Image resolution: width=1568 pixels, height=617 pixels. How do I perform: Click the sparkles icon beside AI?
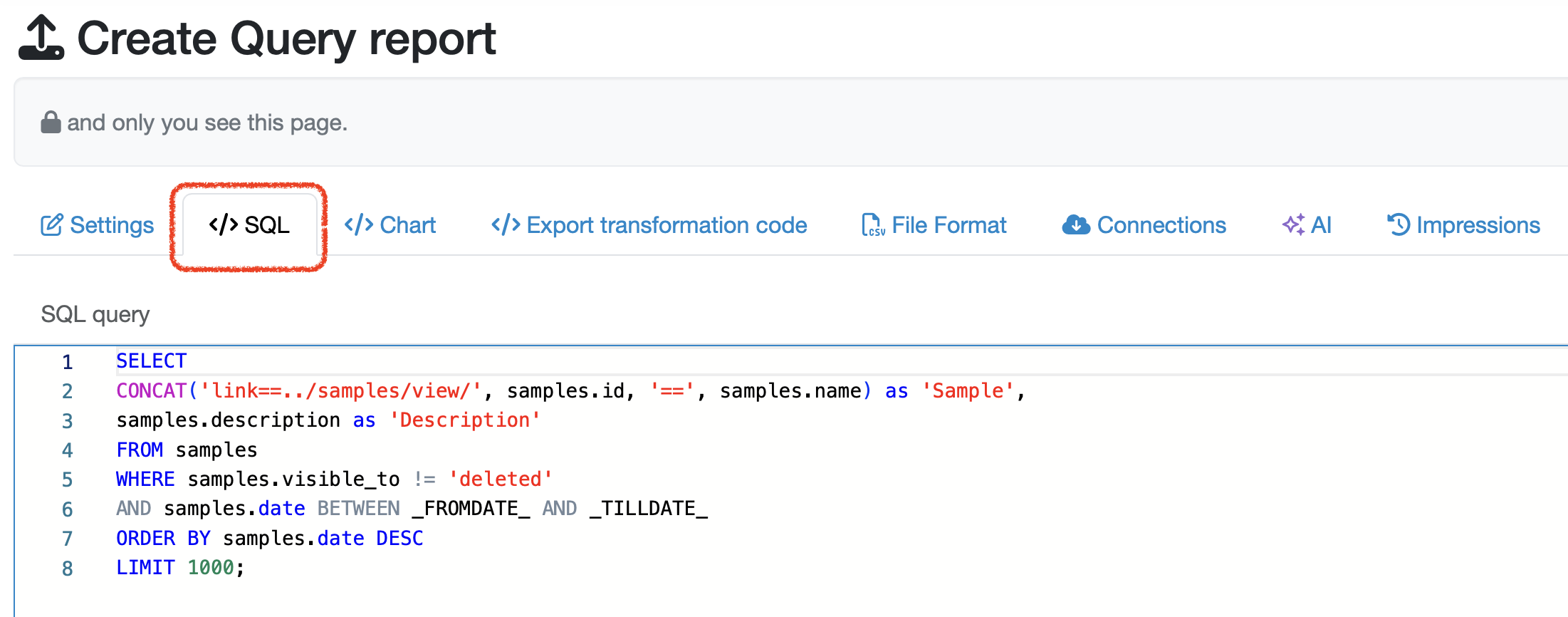tap(1293, 225)
